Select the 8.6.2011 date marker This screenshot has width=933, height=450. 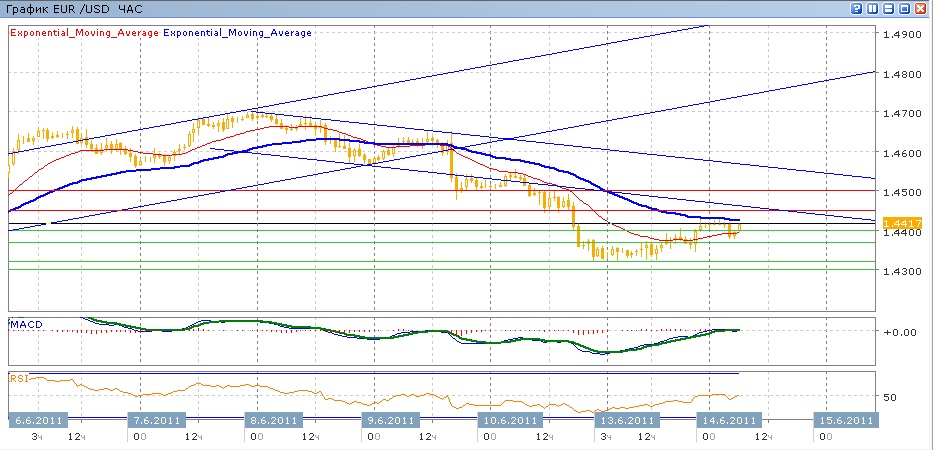click(x=274, y=420)
